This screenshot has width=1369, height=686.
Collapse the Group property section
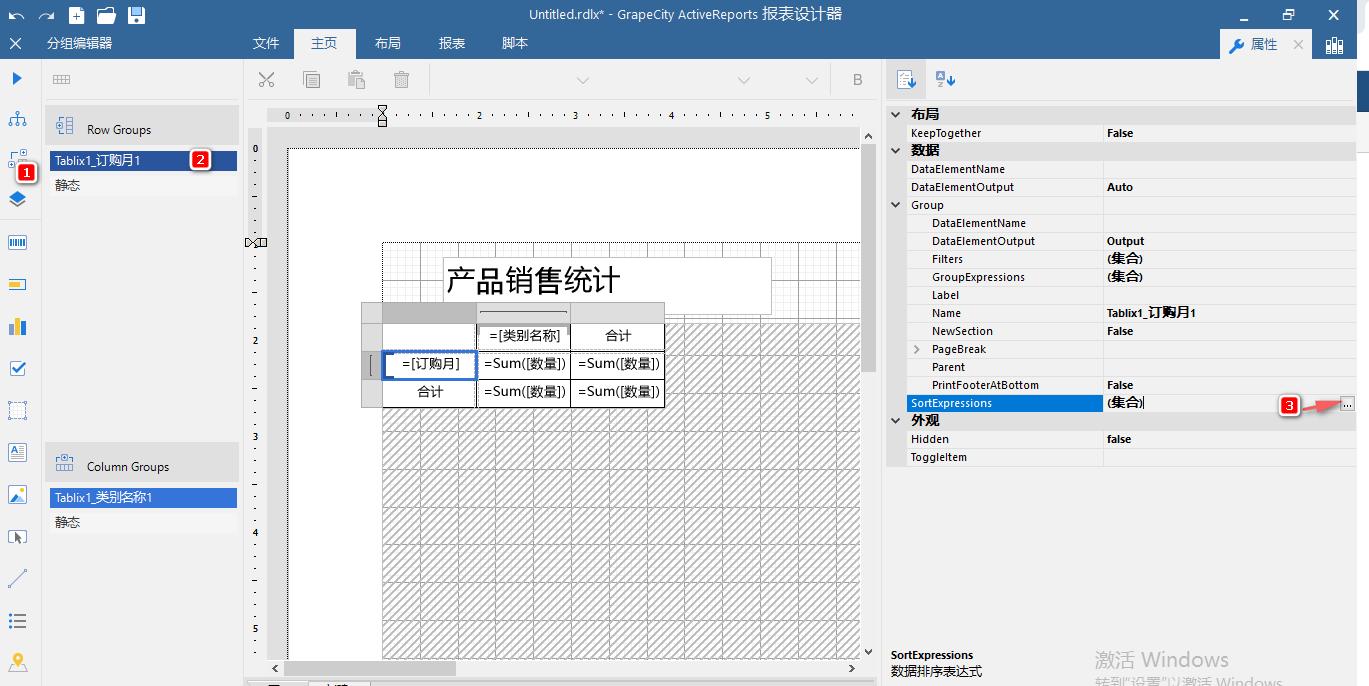pyautogui.click(x=895, y=204)
